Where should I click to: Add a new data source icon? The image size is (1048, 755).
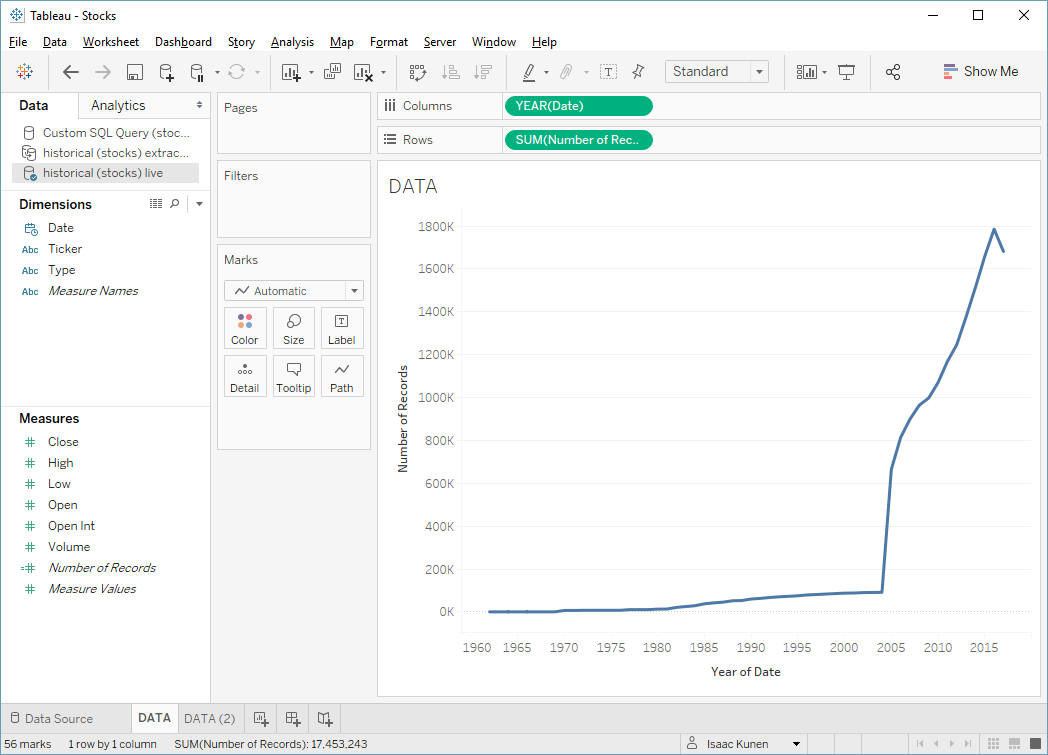(x=166, y=72)
